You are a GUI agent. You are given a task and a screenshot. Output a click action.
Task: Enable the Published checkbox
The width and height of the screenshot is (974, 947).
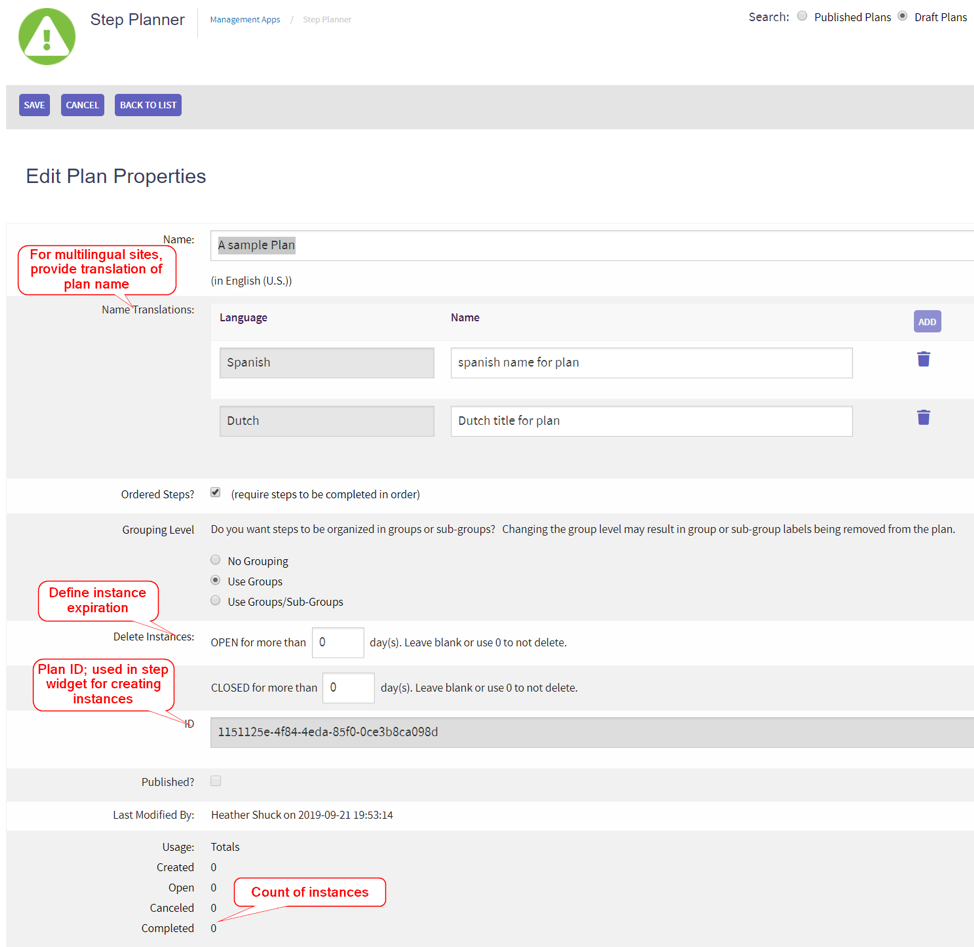point(216,781)
